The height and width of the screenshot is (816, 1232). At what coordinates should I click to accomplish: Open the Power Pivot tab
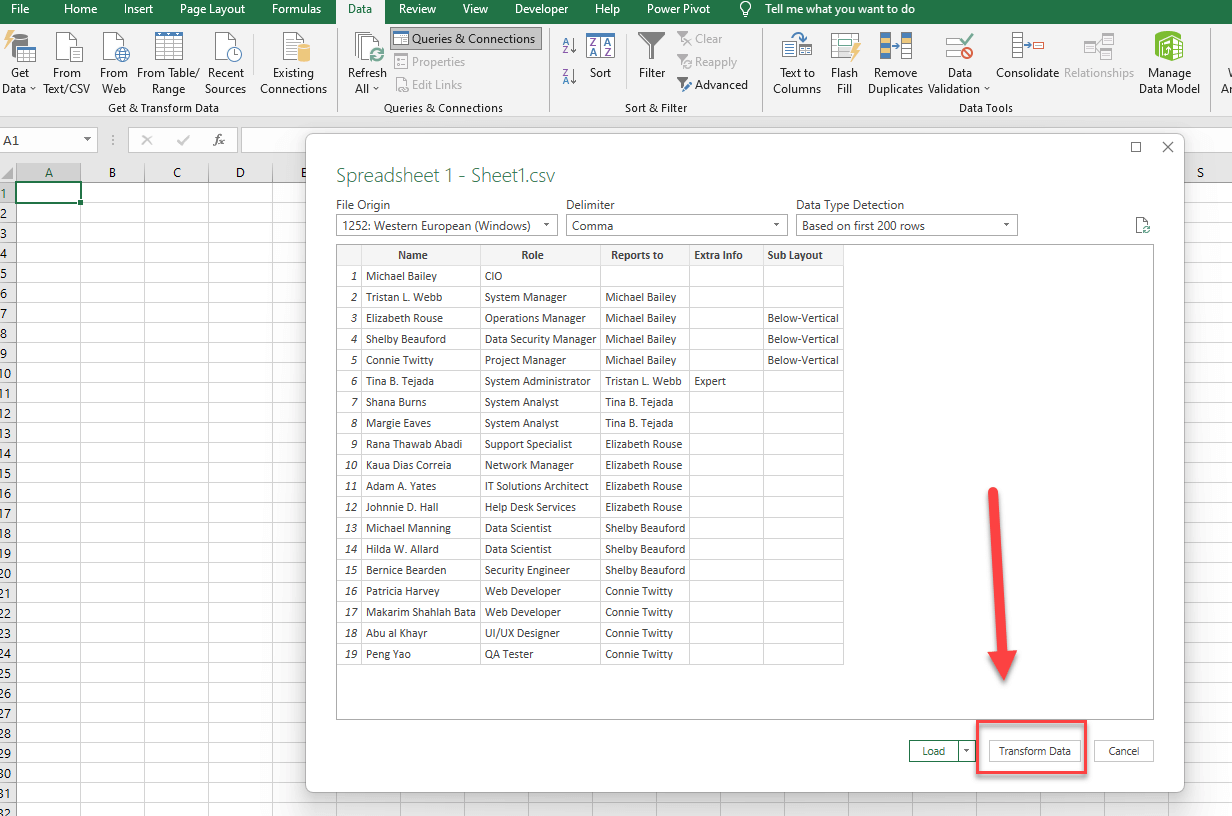pyautogui.click(x=677, y=11)
